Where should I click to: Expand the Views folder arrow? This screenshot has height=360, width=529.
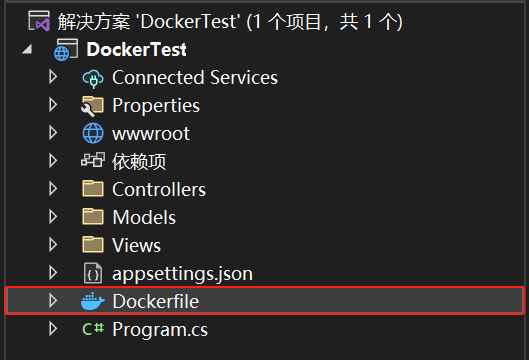pyautogui.click(x=53, y=245)
